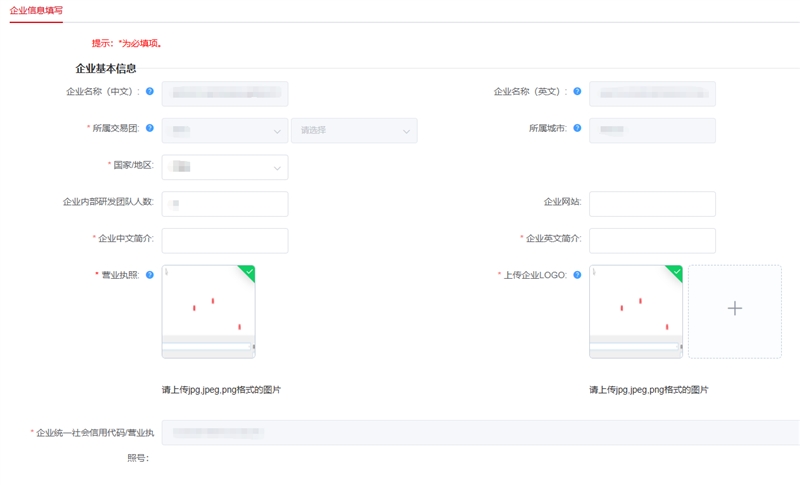Image resolution: width=800 pixels, height=485 pixels.
Task: Click the 企业统一社会信用代码 field
Action: pos(481,432)
